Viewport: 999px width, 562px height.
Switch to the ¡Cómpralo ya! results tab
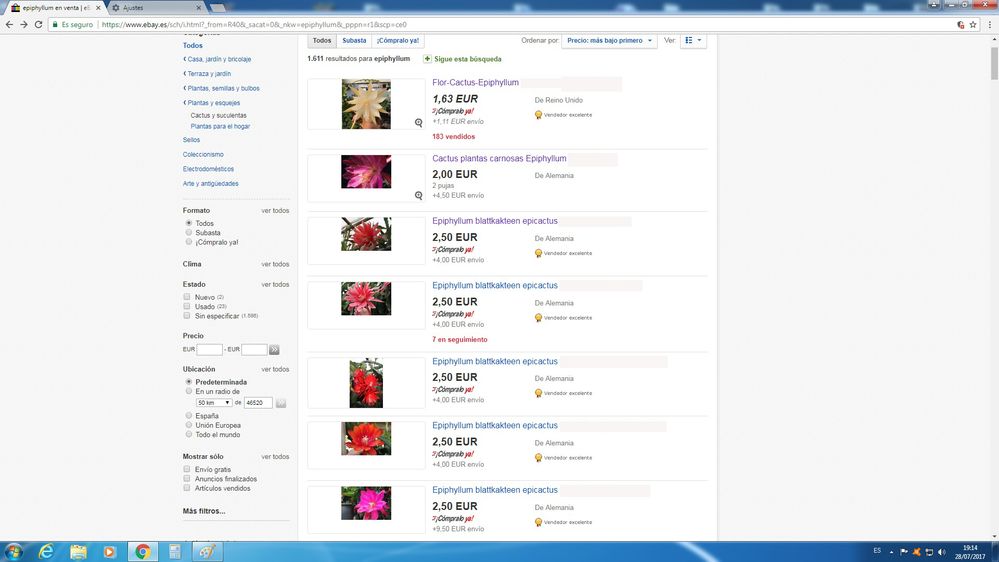[x=398, y=40]
